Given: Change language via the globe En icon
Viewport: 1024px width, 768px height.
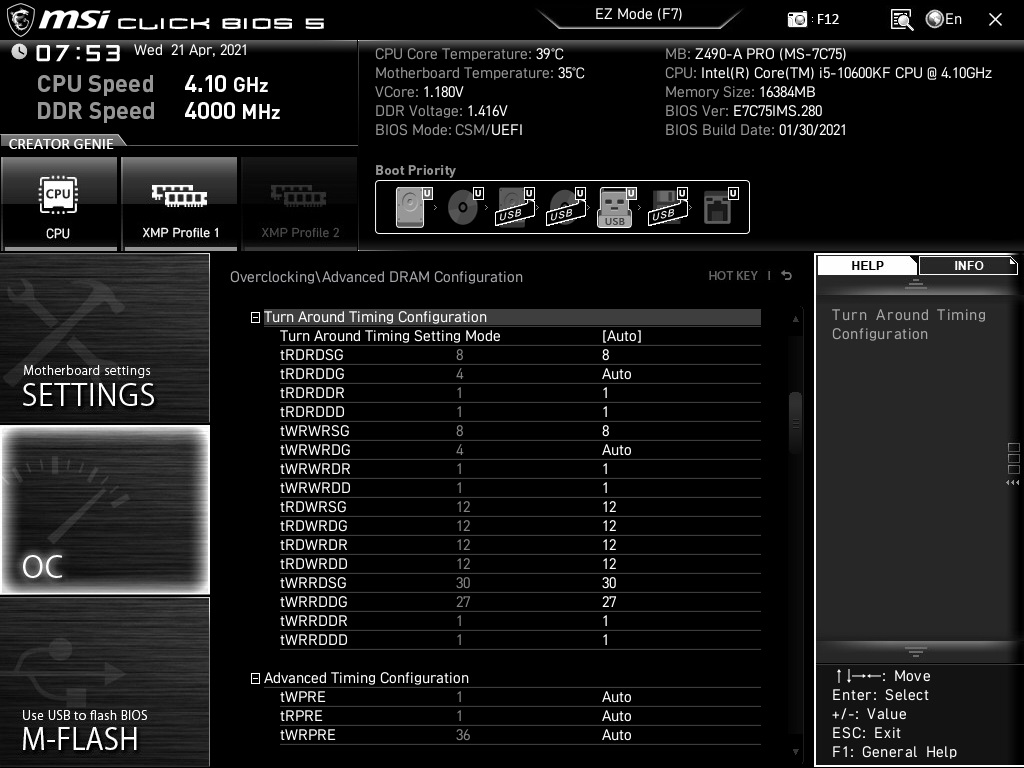Looking at the screenshot, I should point(944,19).
